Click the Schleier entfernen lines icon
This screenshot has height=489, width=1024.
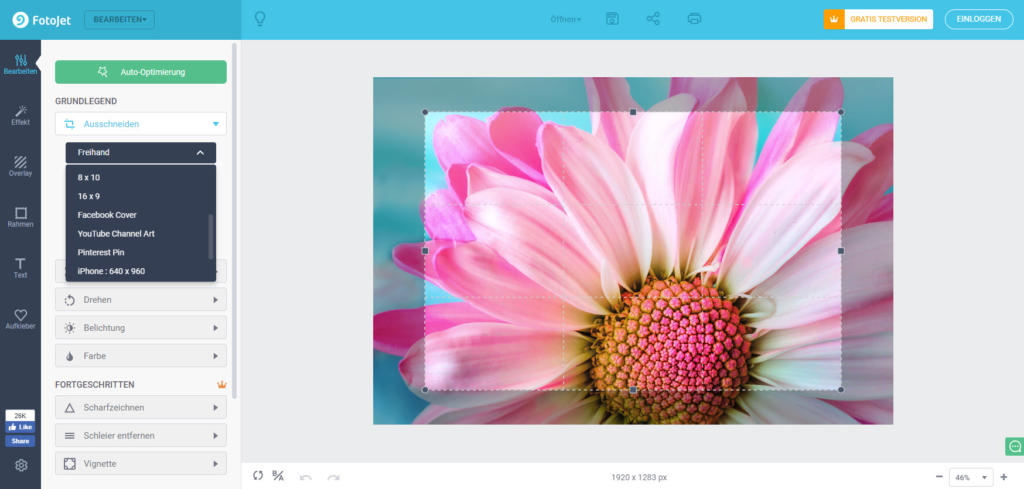click(x=69, y=435)
